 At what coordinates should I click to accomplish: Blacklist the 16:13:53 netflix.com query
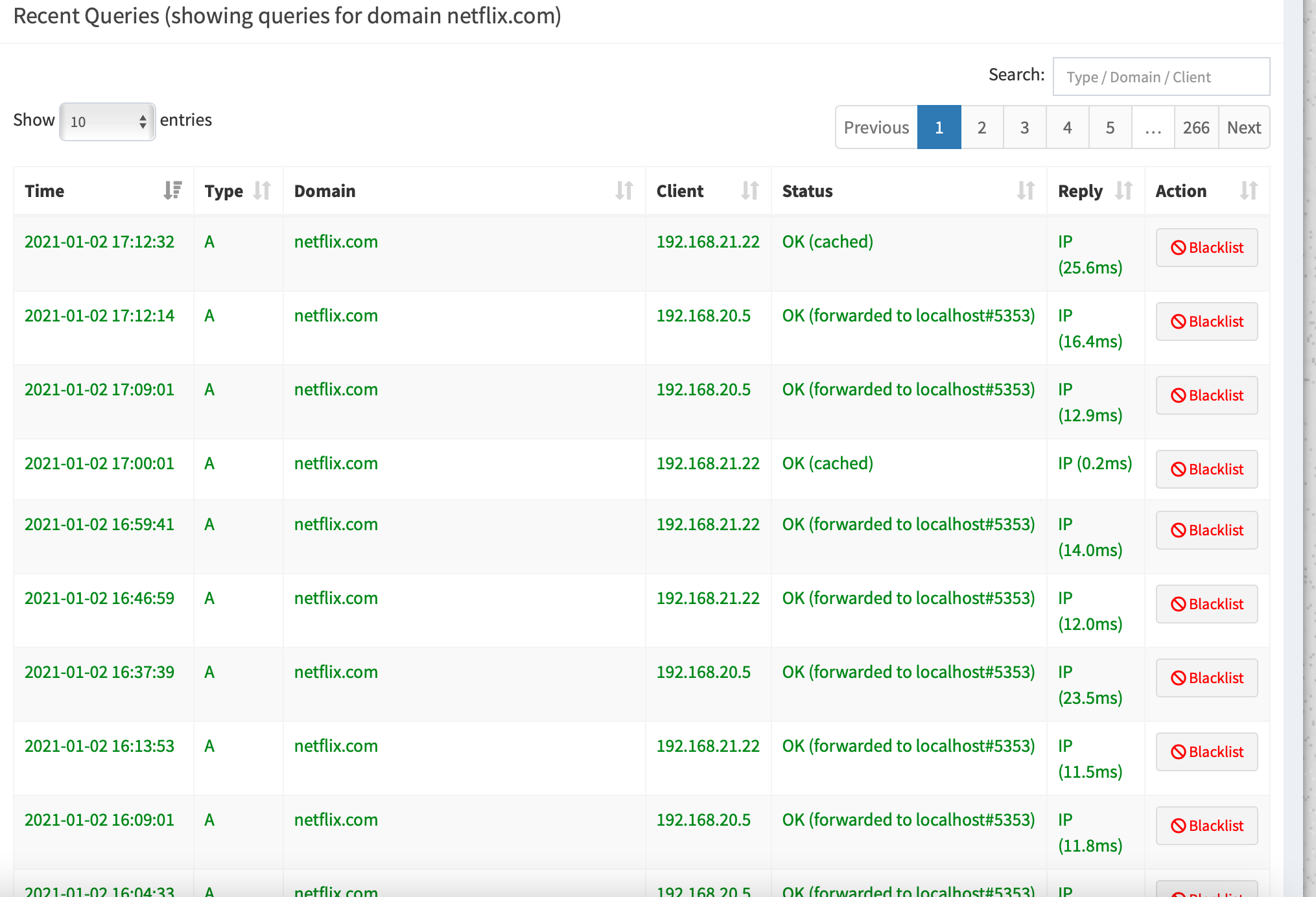1206,752
